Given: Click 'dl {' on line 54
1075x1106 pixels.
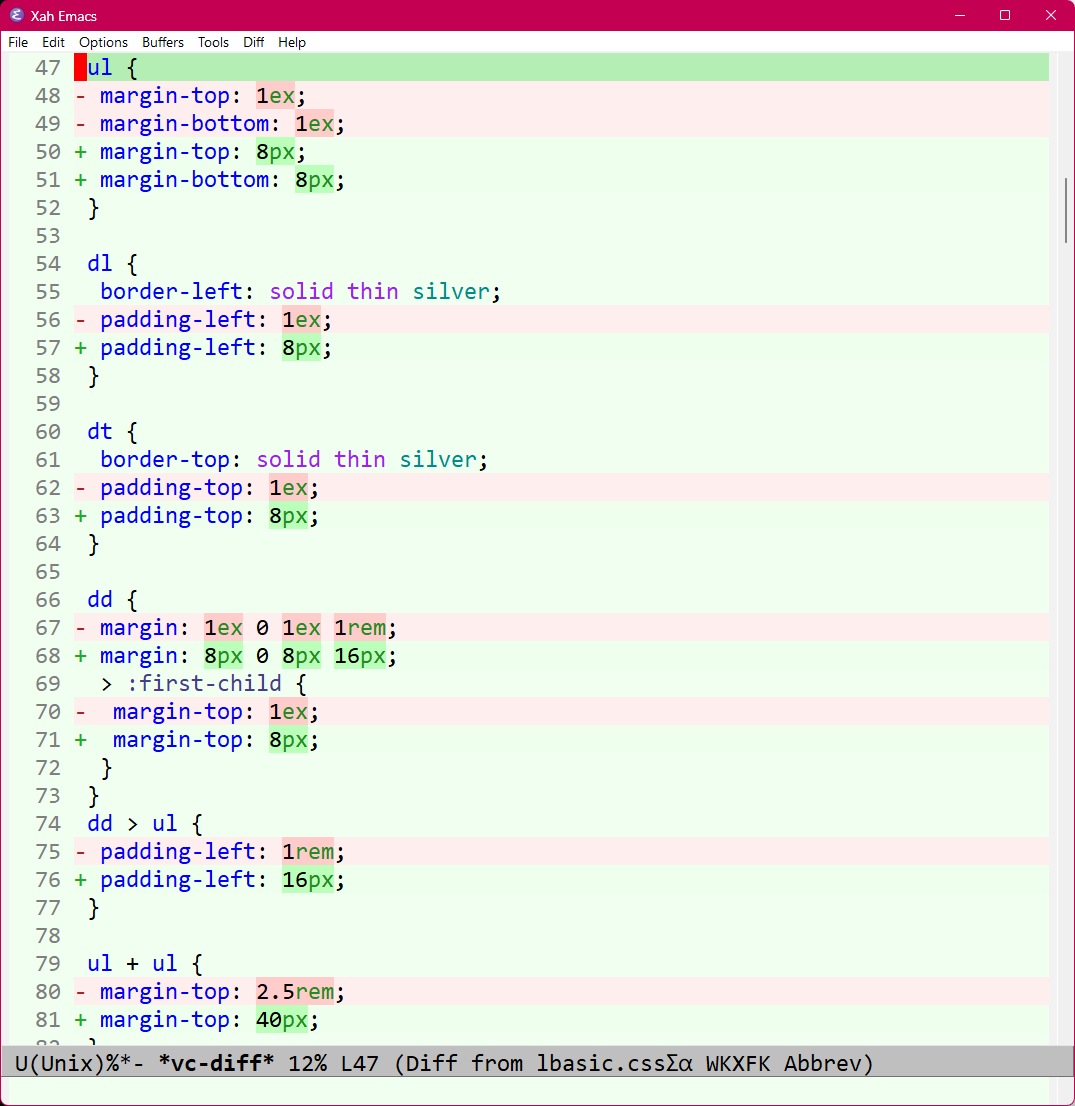Looking at the screenshot, I should click(112, 264).
